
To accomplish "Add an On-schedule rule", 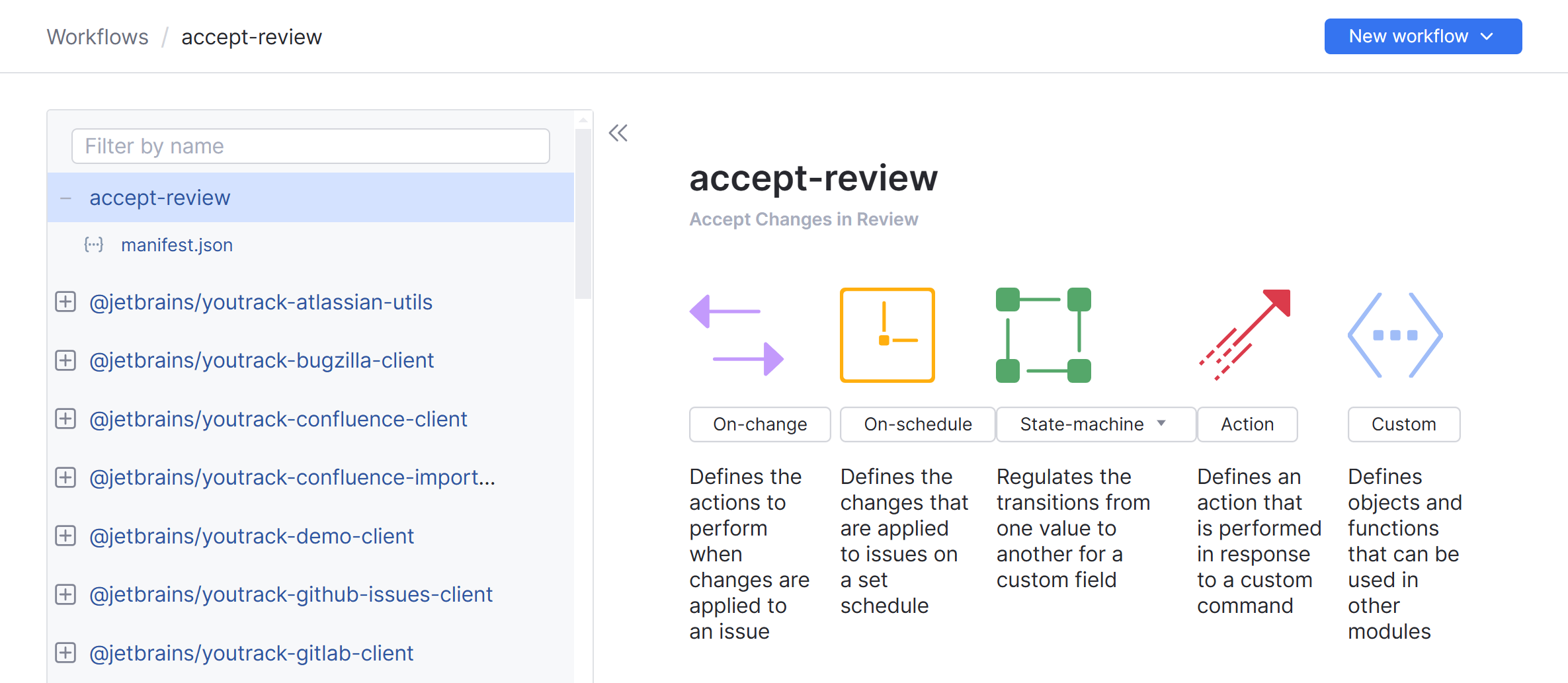I will point(917,424).
